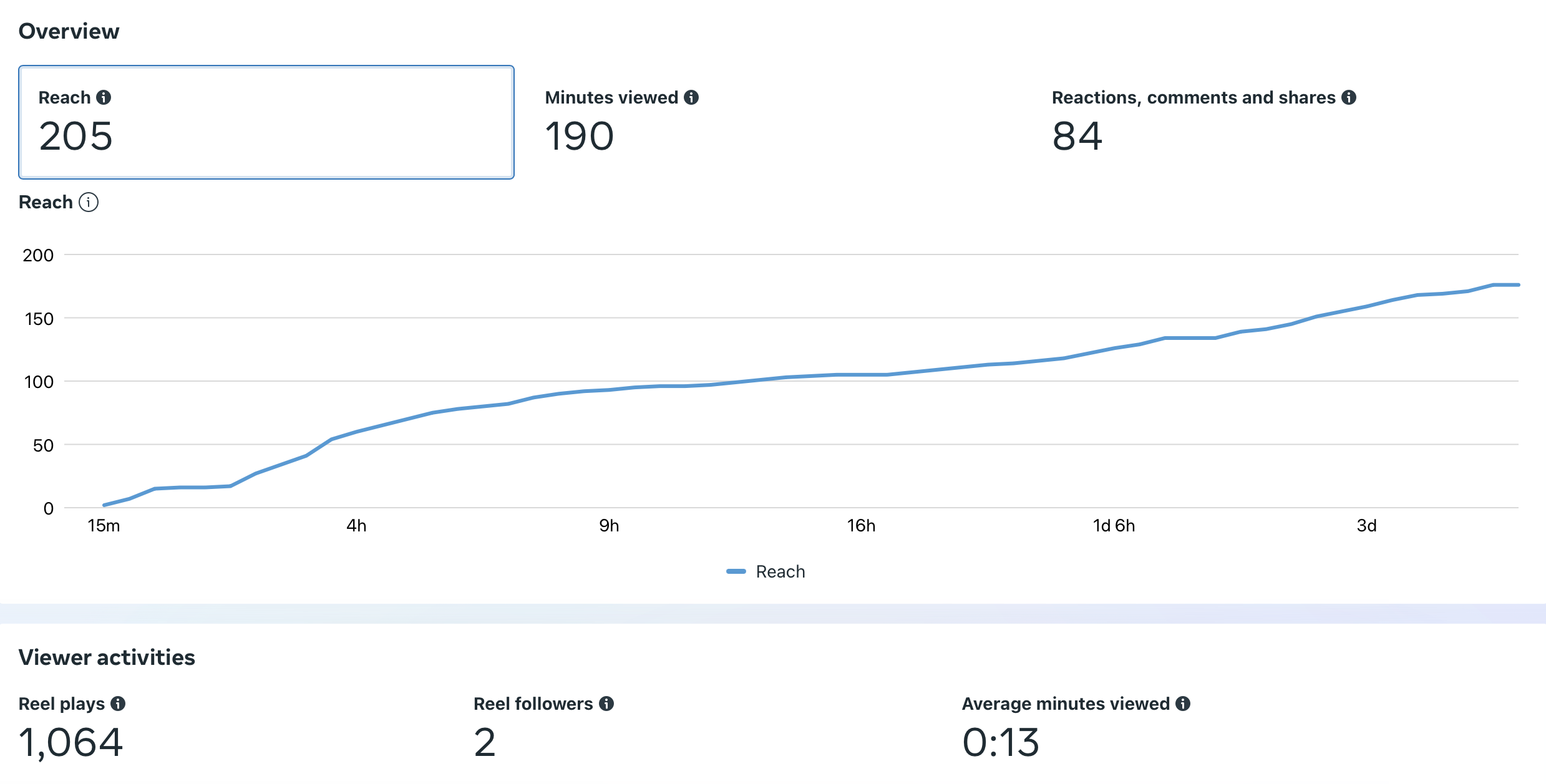Click the Reach value 205
The width and height of the screenshot is (1546, 784).
click(75, 136)
